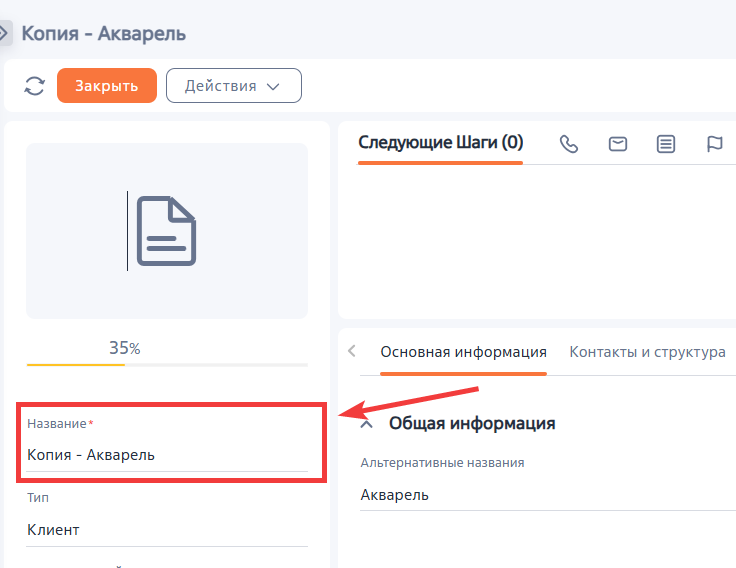
Task: Click the document image placeholder
Action: click(167, 231)
